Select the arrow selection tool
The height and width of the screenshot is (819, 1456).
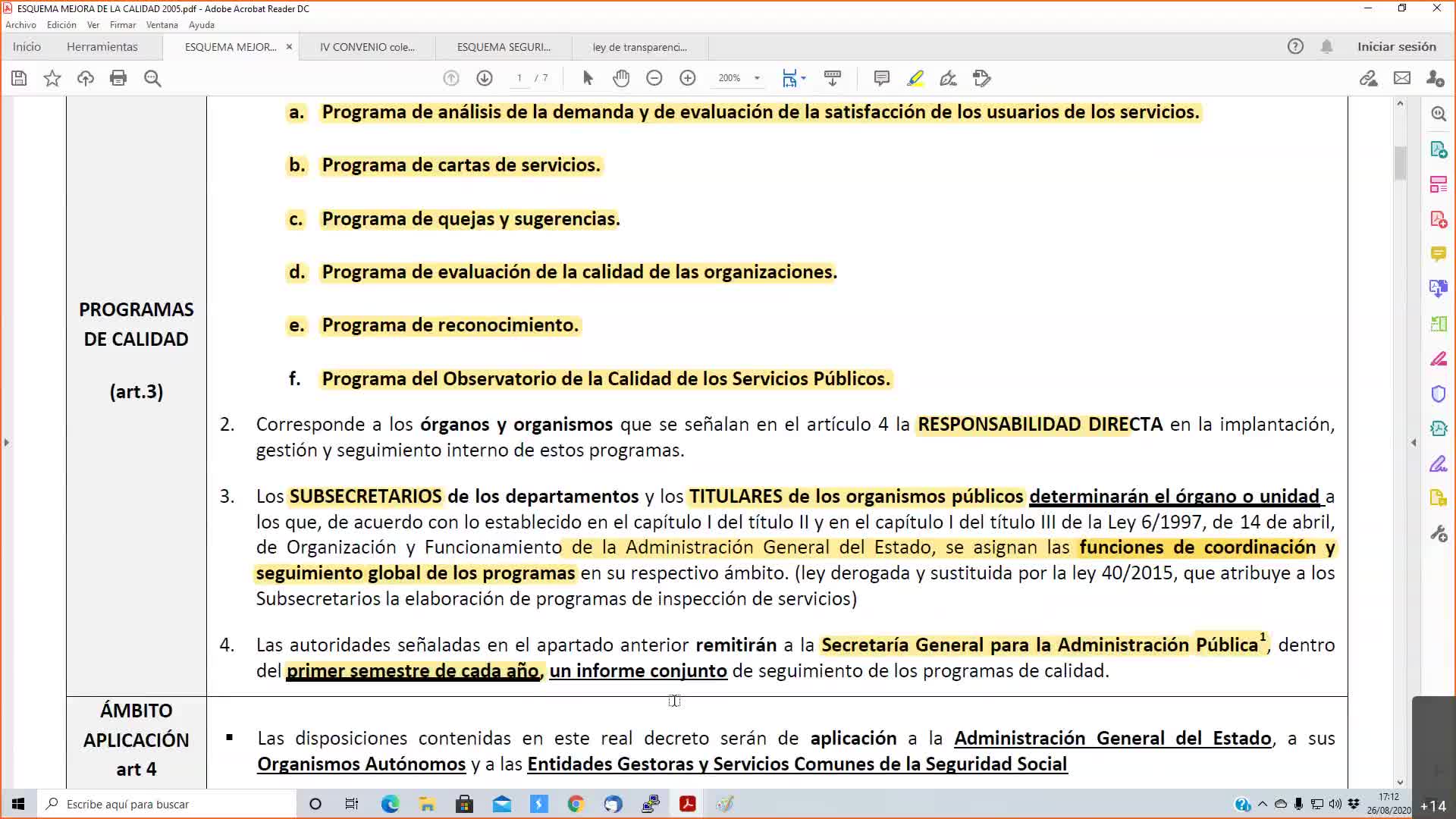point(588,78)
